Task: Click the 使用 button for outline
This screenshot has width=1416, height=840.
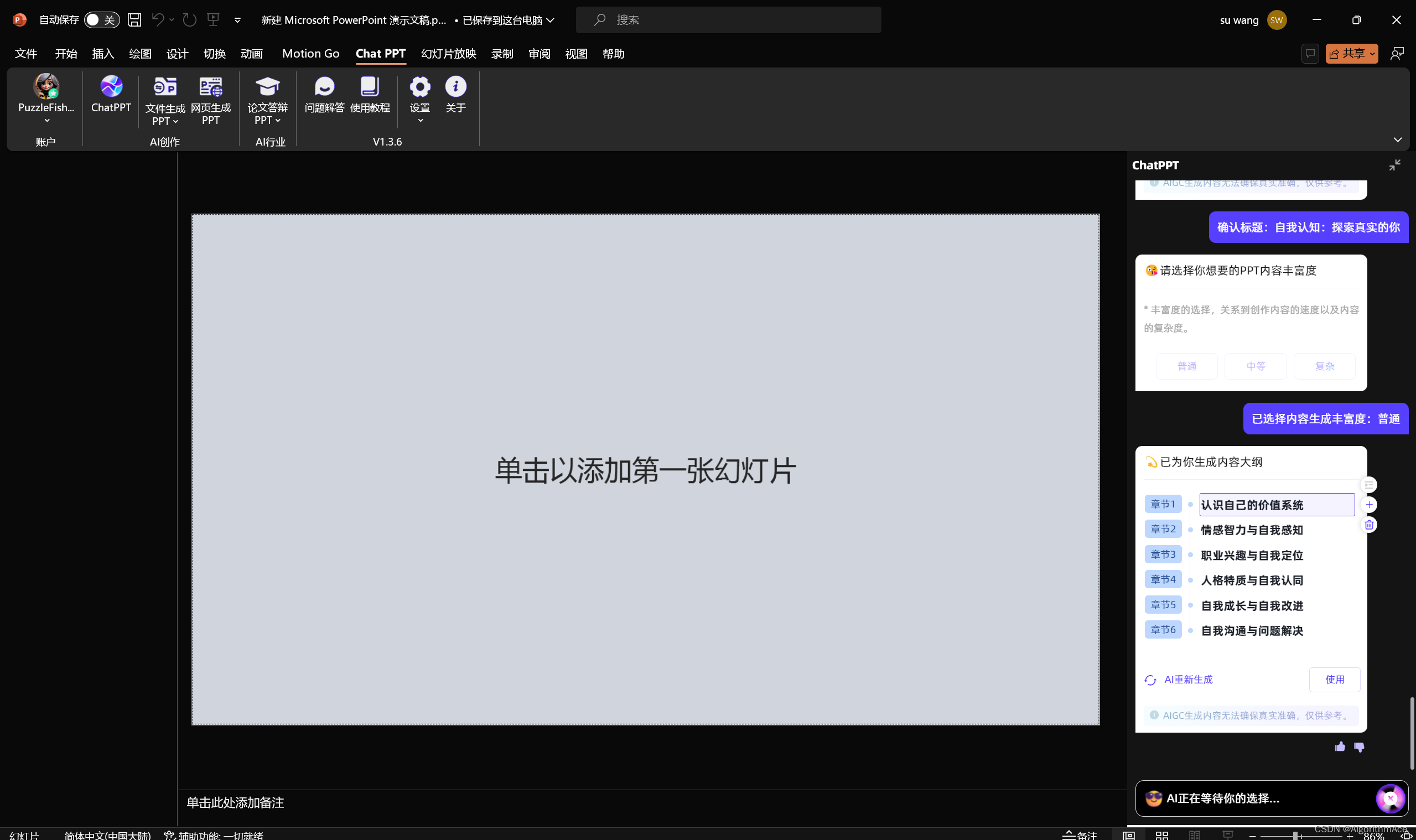Action: [1334, 679]
